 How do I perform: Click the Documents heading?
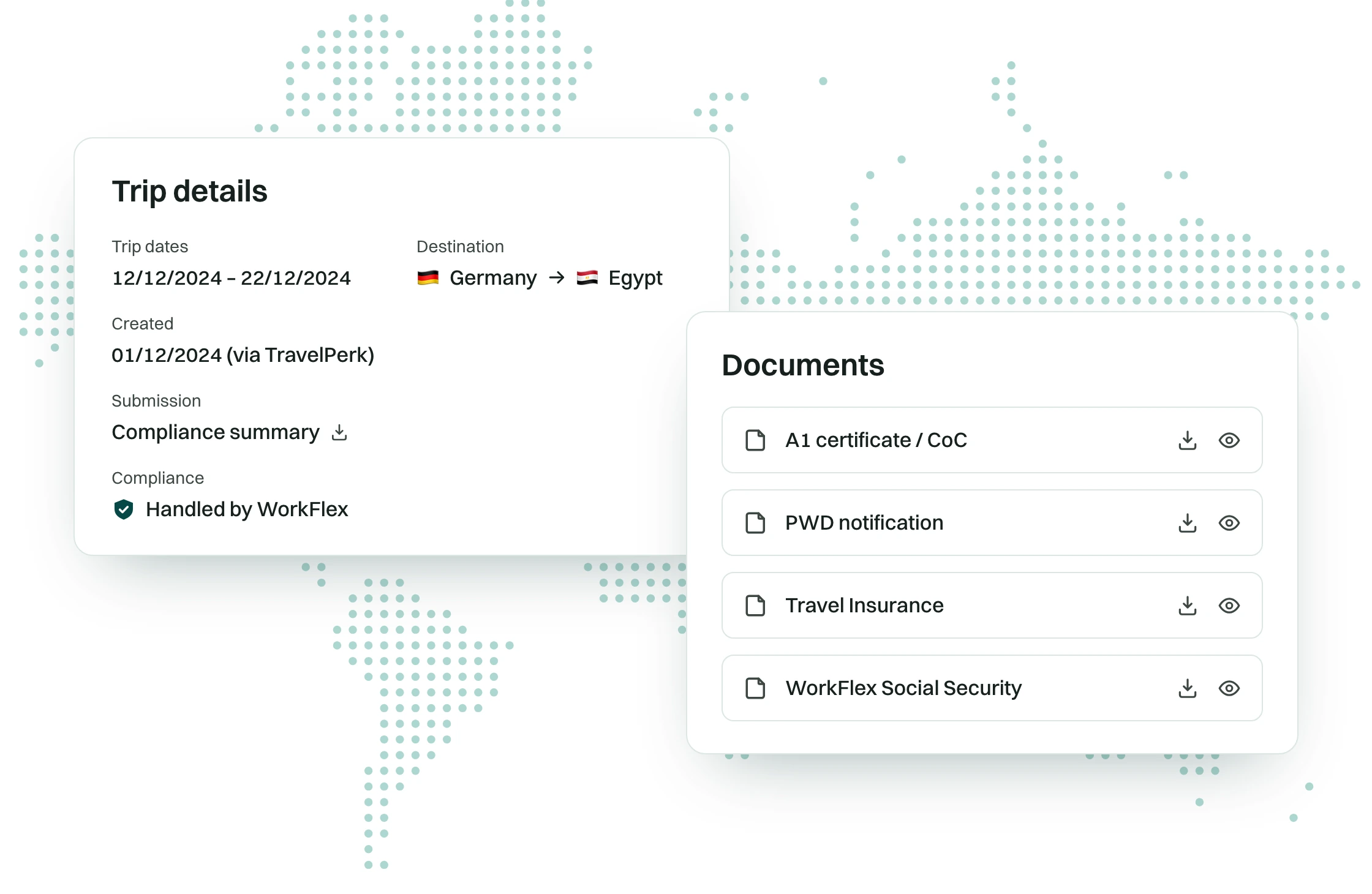[803, 365]
